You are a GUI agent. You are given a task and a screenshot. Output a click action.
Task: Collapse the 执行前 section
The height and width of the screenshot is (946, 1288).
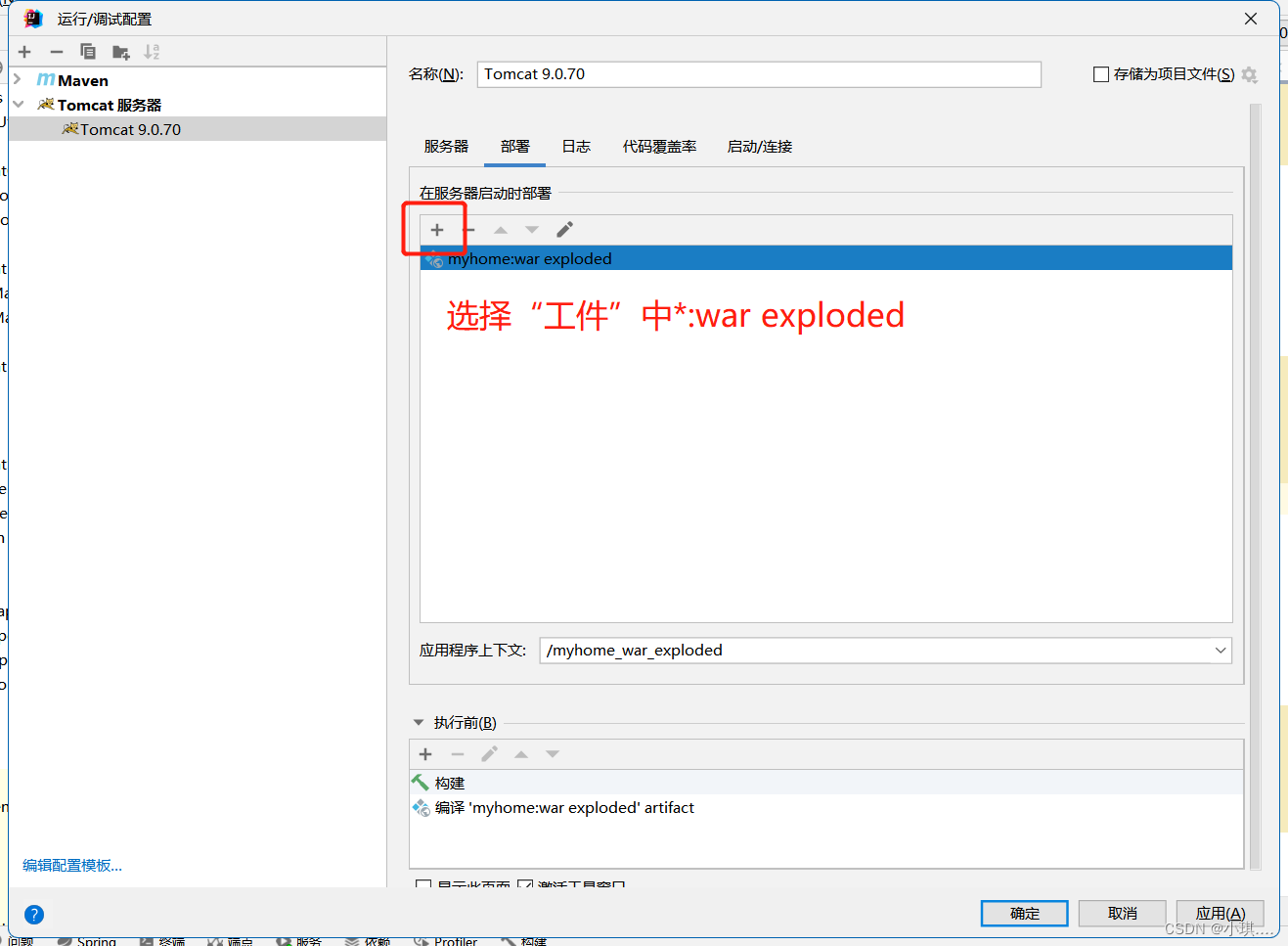[419, 722]
